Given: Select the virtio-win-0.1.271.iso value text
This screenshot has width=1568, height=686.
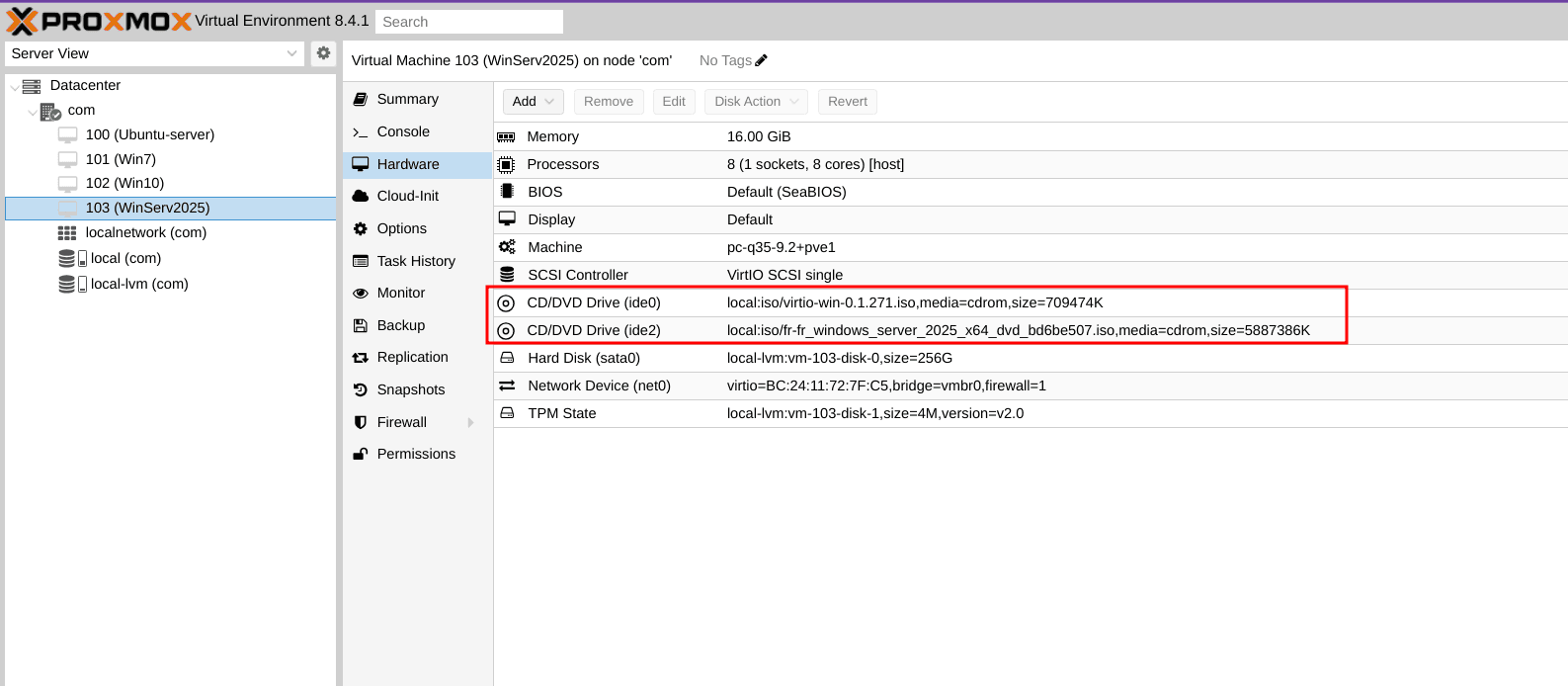Looking at the screenshot, I should pos(915,302).
